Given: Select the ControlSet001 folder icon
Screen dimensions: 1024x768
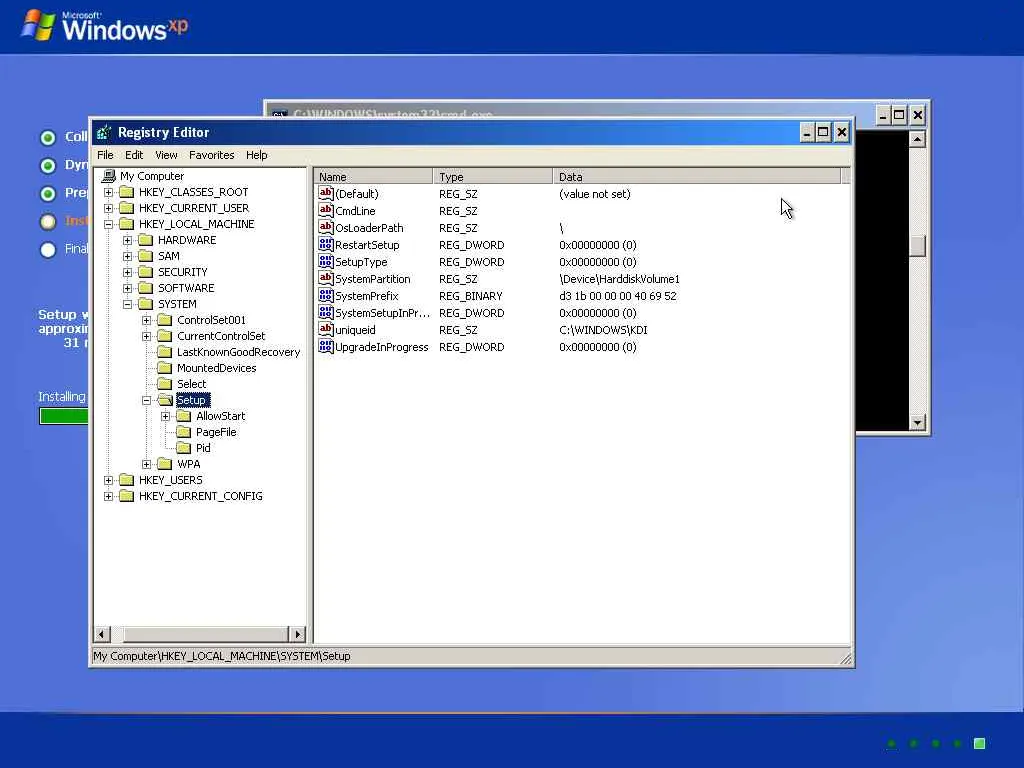Looking at the screenshot, I should click(165, 320).
